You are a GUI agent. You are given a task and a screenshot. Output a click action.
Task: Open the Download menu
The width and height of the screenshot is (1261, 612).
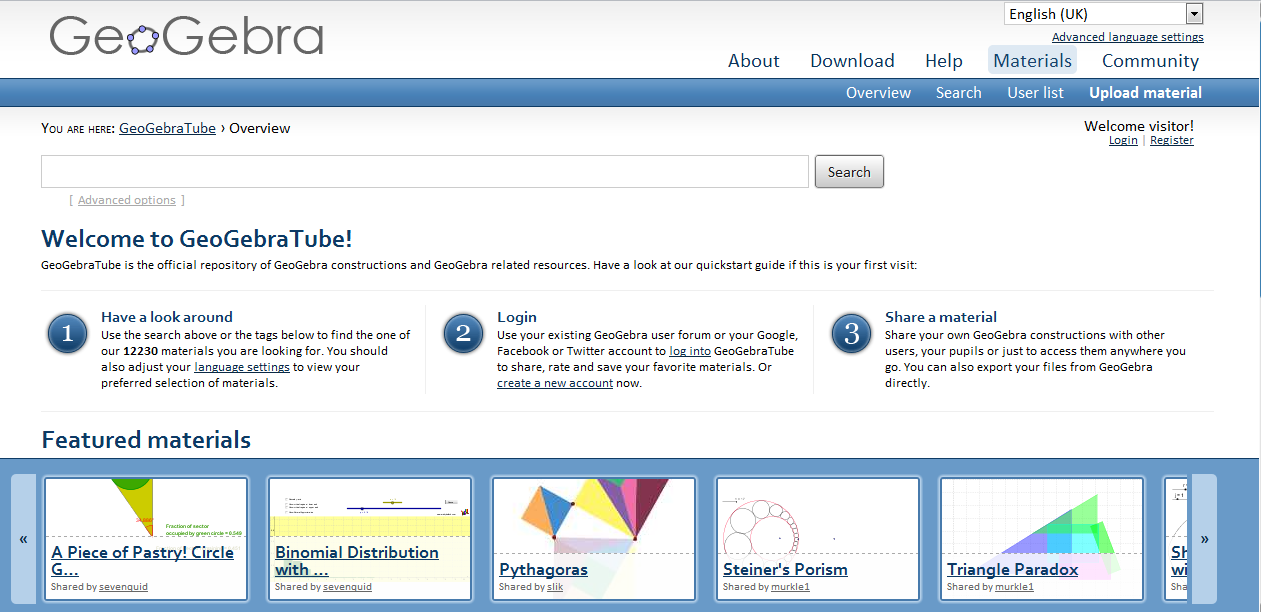click(x=852, y=61)
